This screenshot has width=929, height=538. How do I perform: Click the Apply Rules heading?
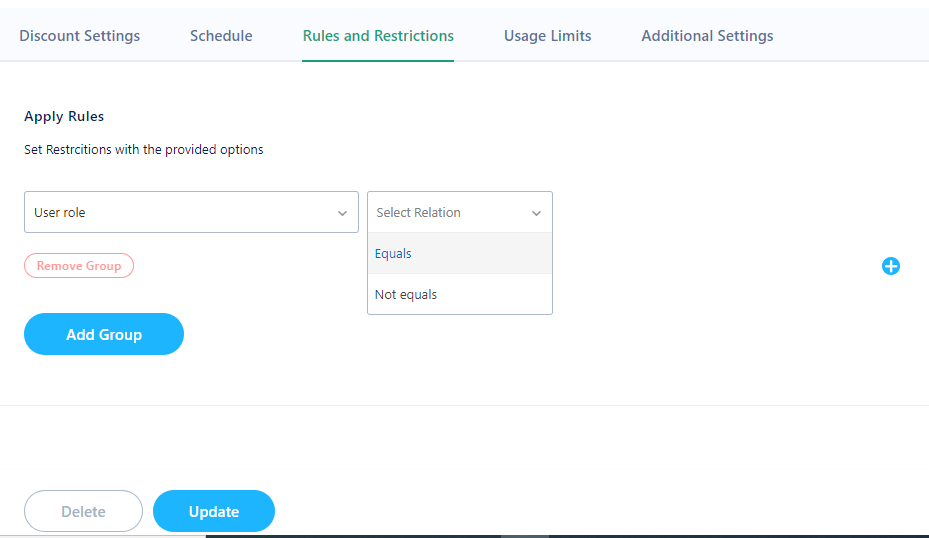[x=64, y=116]
